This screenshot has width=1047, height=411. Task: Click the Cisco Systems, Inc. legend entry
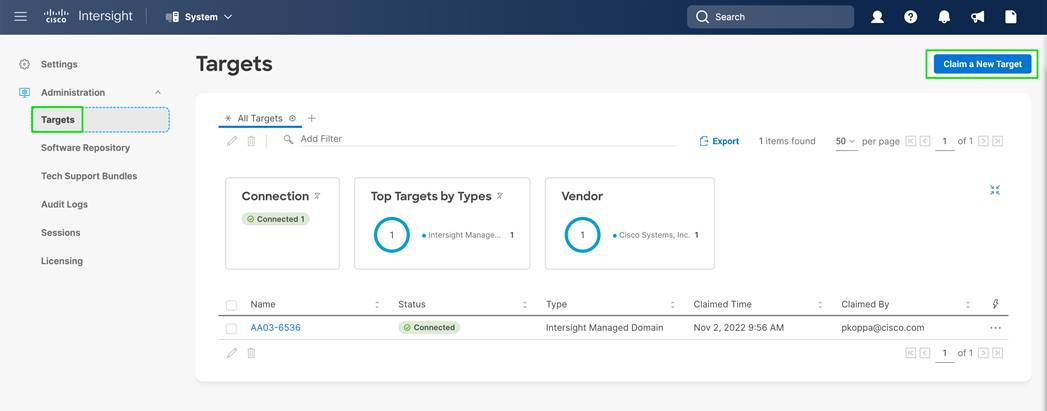(656, 235)
